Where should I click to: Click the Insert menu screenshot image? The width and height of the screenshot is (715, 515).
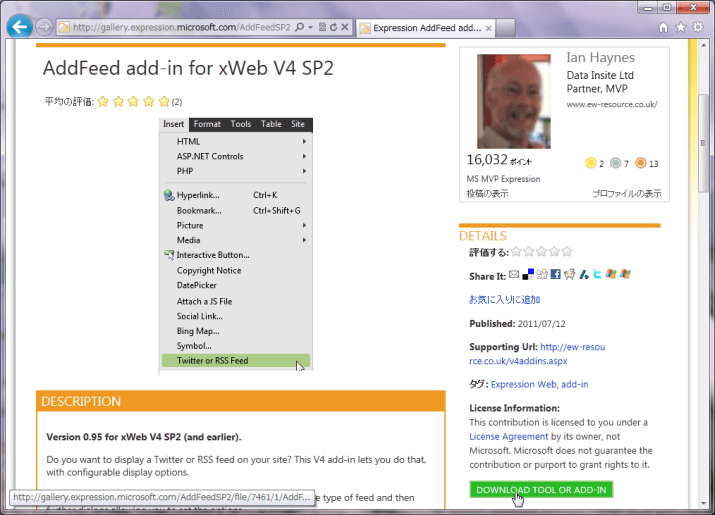236,246
